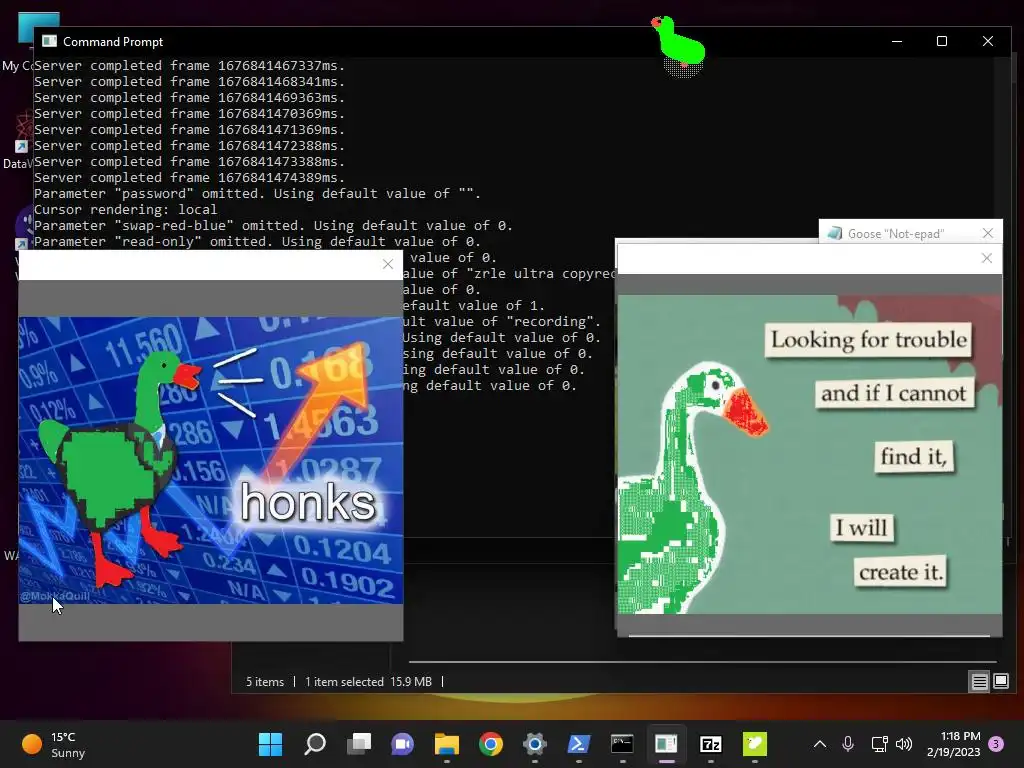The height and width of the screenshot is (768, 1024).
Task: Select the active highlighted app on taskbar
Action: click(666, 744)
